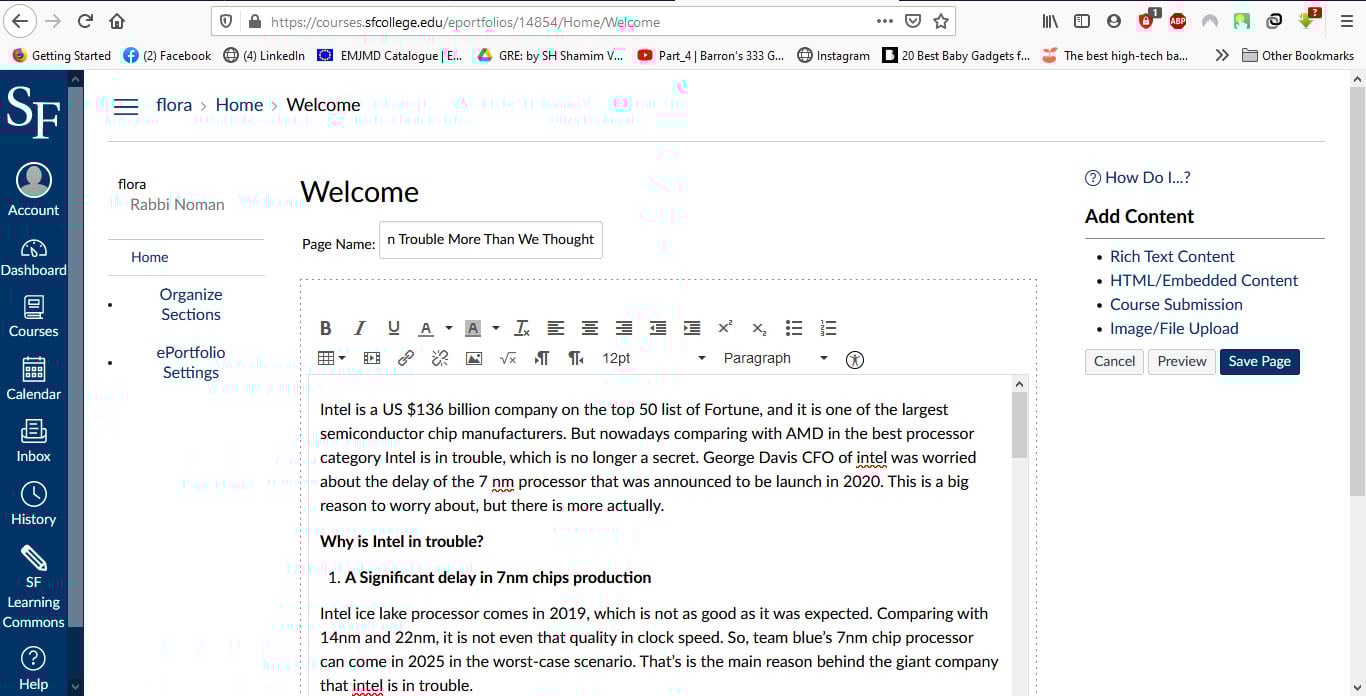The height and width of the screenshot is (696, 1366).
Task: Toggle italic text formatting
Action: pos(360,328)
